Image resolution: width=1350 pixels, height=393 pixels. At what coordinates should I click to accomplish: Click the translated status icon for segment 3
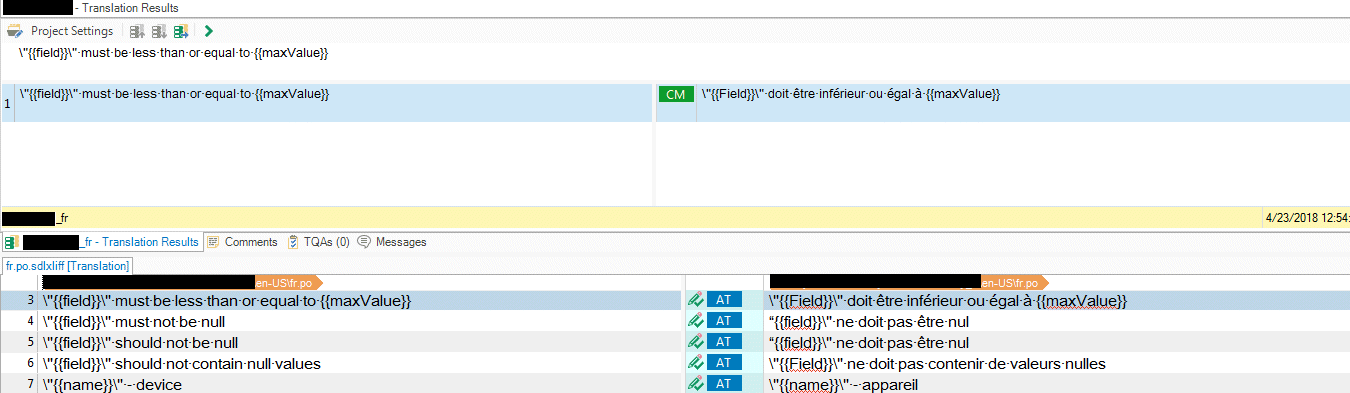(x=695, y=301)
